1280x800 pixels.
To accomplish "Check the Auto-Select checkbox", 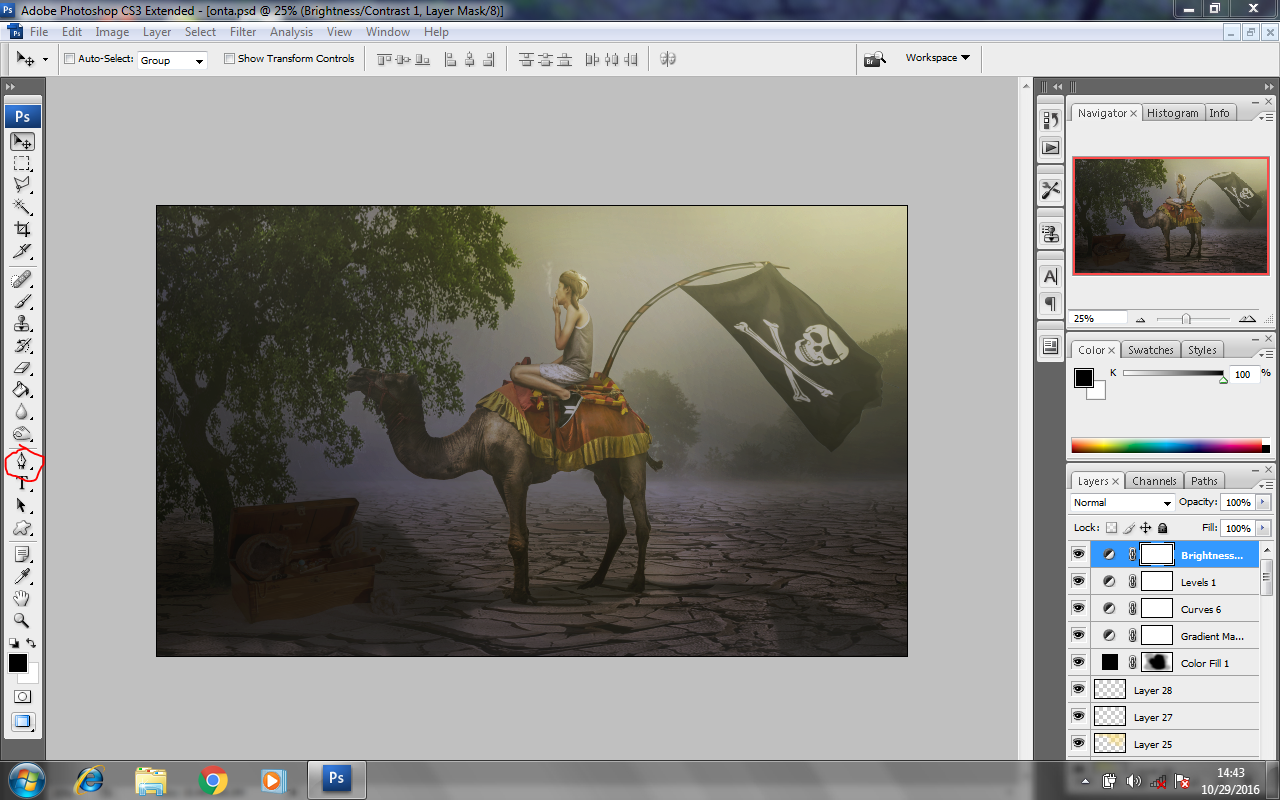I will 68,58.
